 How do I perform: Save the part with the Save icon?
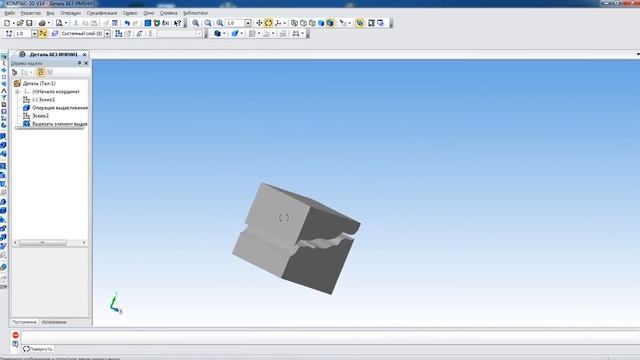coord(29,23)
